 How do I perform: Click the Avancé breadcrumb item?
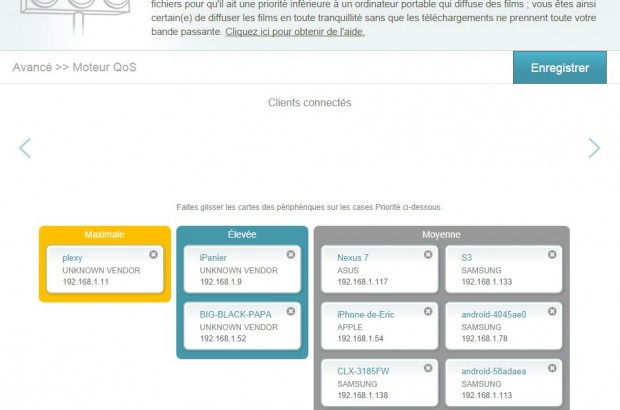pos(30,68)
